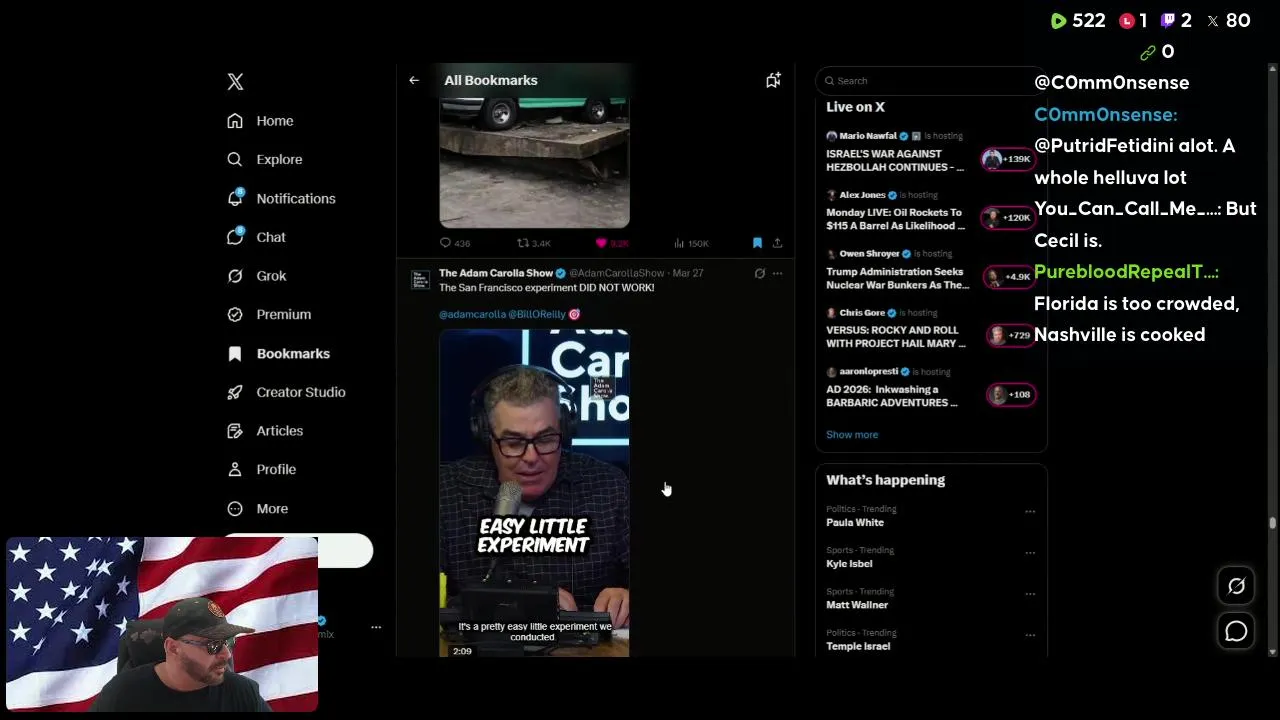Join Owen Shroyer's live space
1280x720 pixels.
click(x=897, y=278)
